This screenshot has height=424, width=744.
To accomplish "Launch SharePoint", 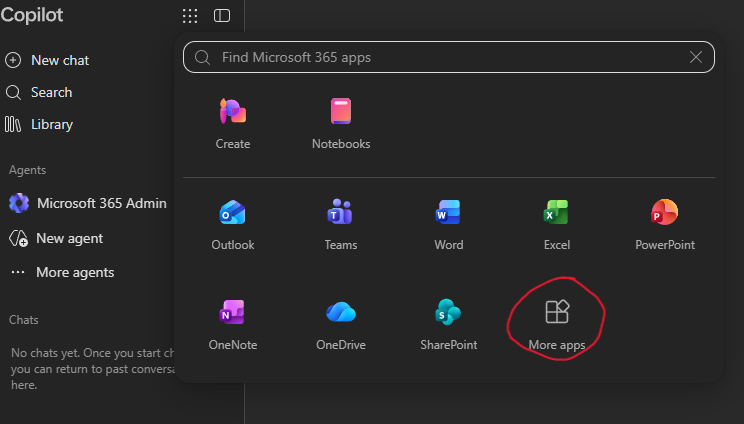I will (448, 325).
